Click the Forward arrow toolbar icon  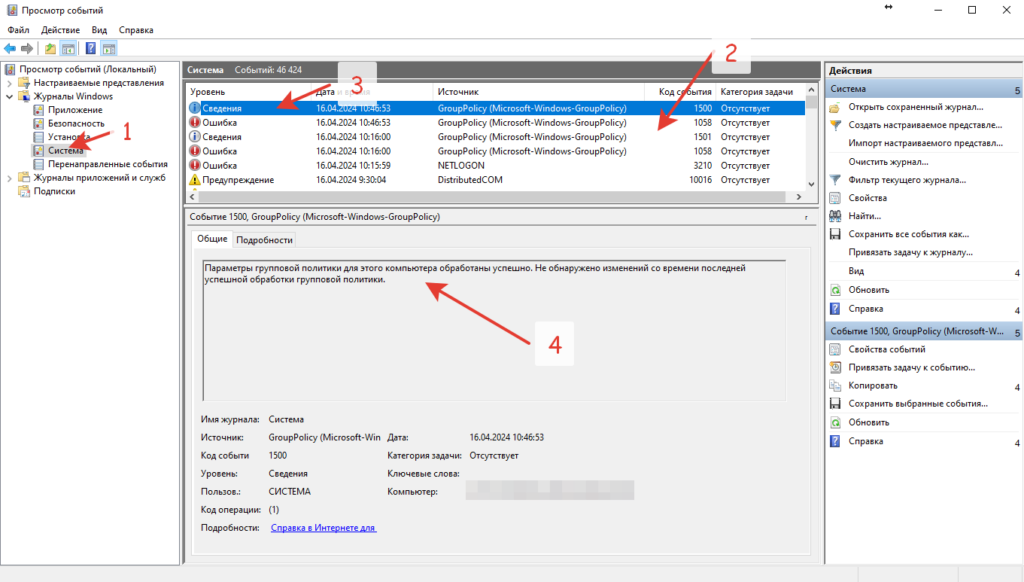pos(27,48)
